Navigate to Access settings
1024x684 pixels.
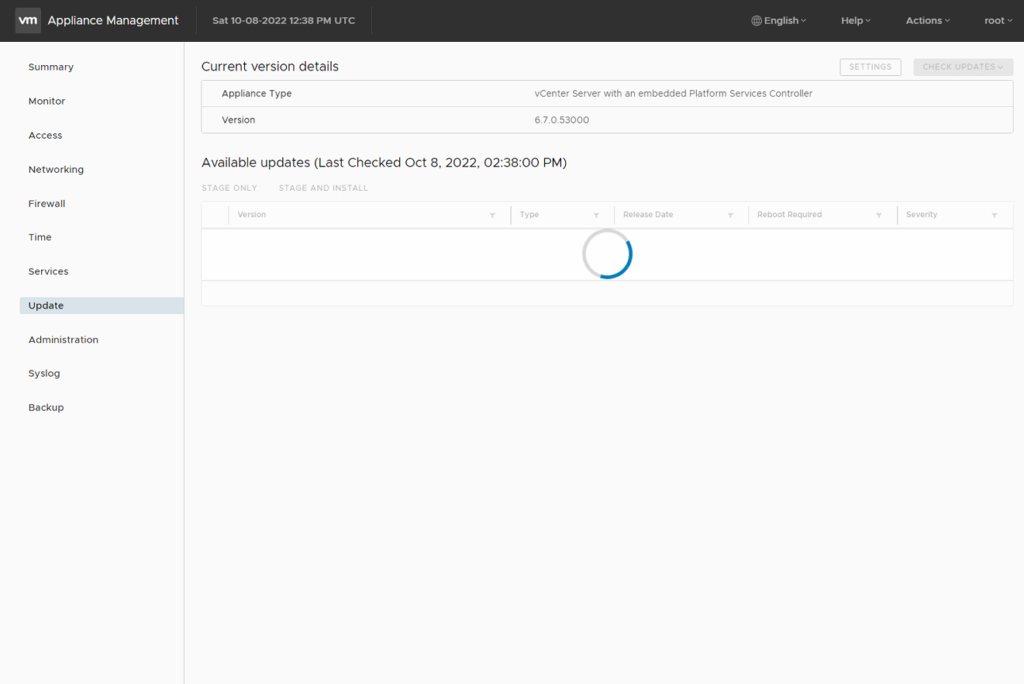[45, 135]
